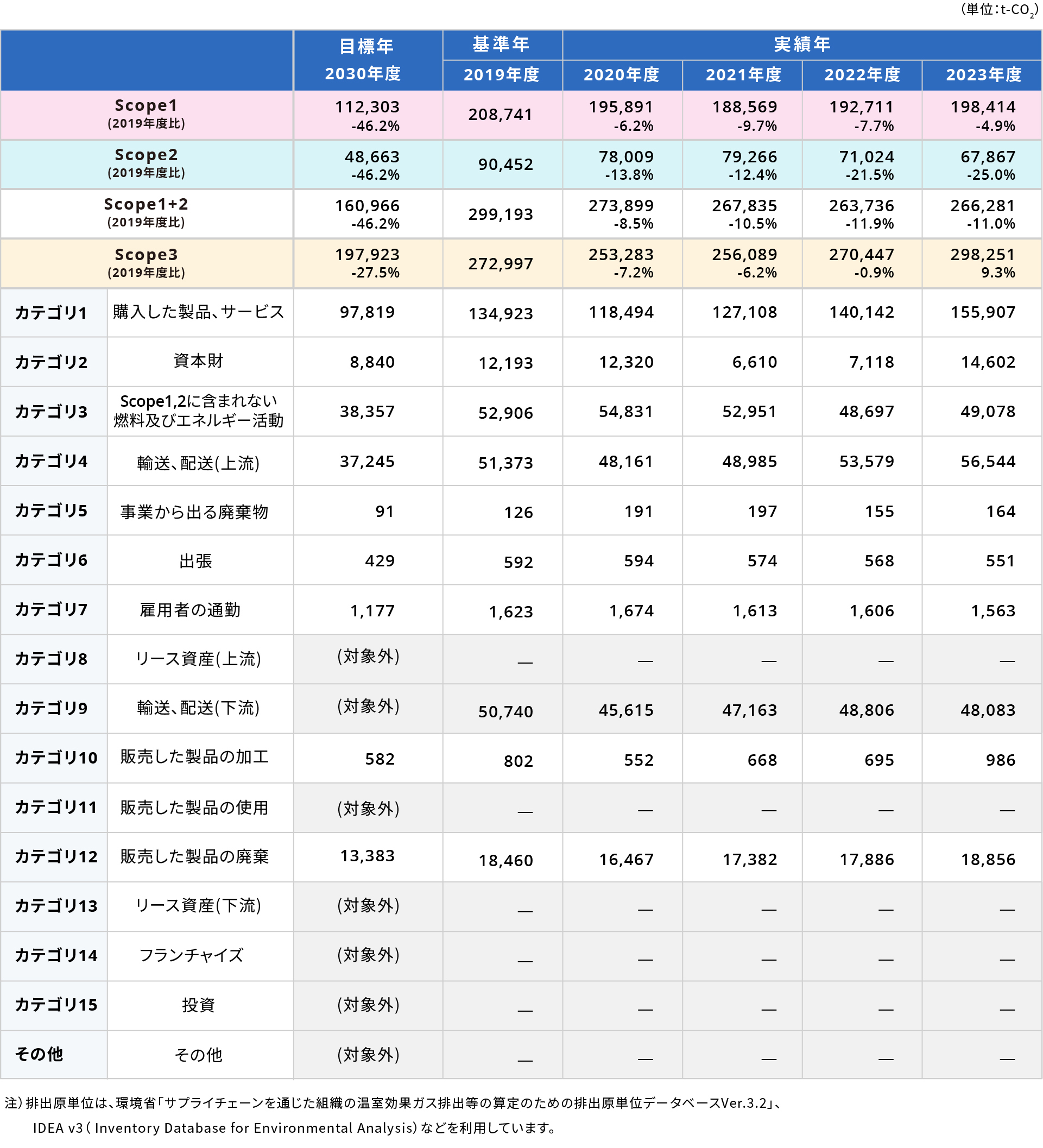This screenshot has height=1148, width=1043.
Task: Click the カテゴリ1 label
Action: (51, 313)
